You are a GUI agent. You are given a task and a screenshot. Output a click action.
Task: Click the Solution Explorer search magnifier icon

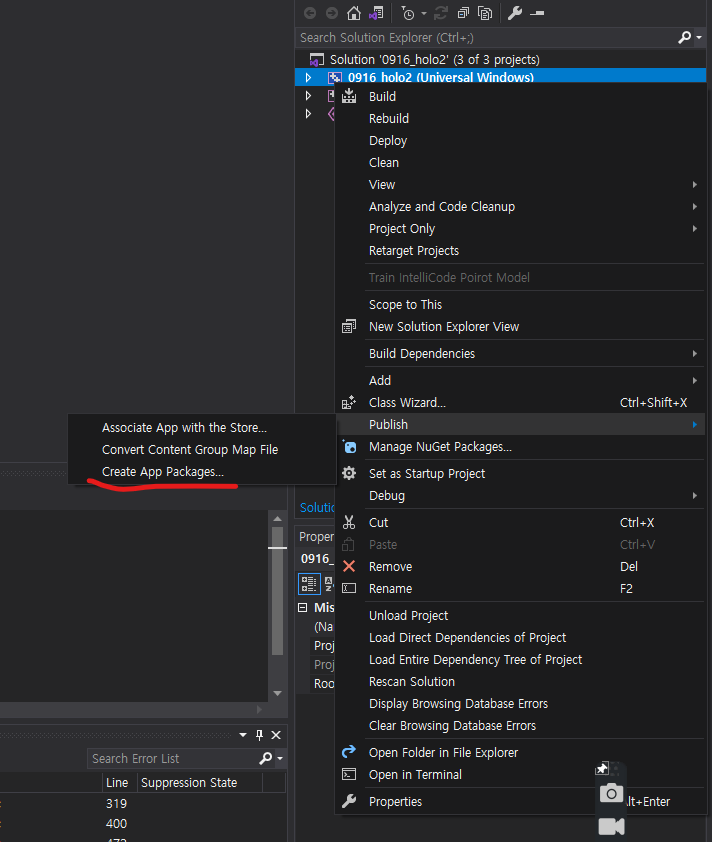(x=685, y=38)
